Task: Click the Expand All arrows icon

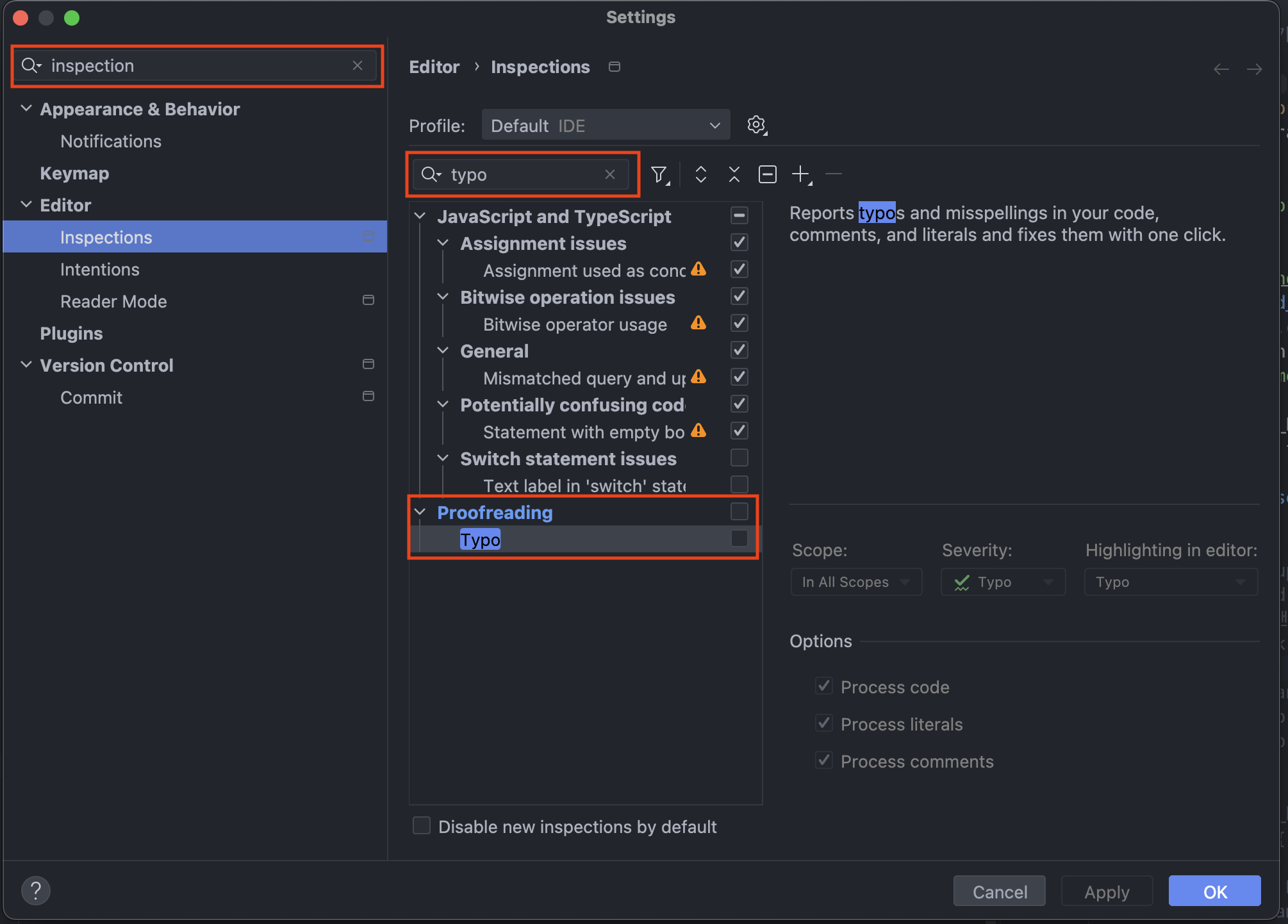Action: click(700, 174)
